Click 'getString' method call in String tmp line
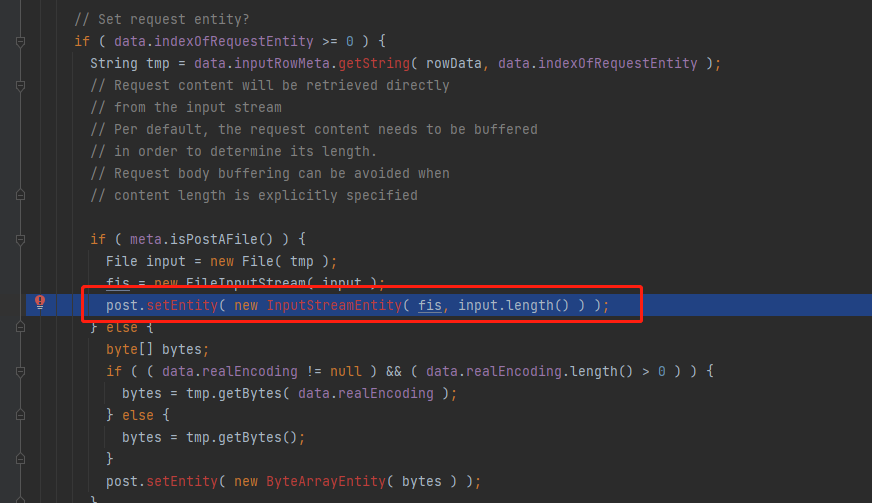The image size is (872, 503). tap(374, 63)
